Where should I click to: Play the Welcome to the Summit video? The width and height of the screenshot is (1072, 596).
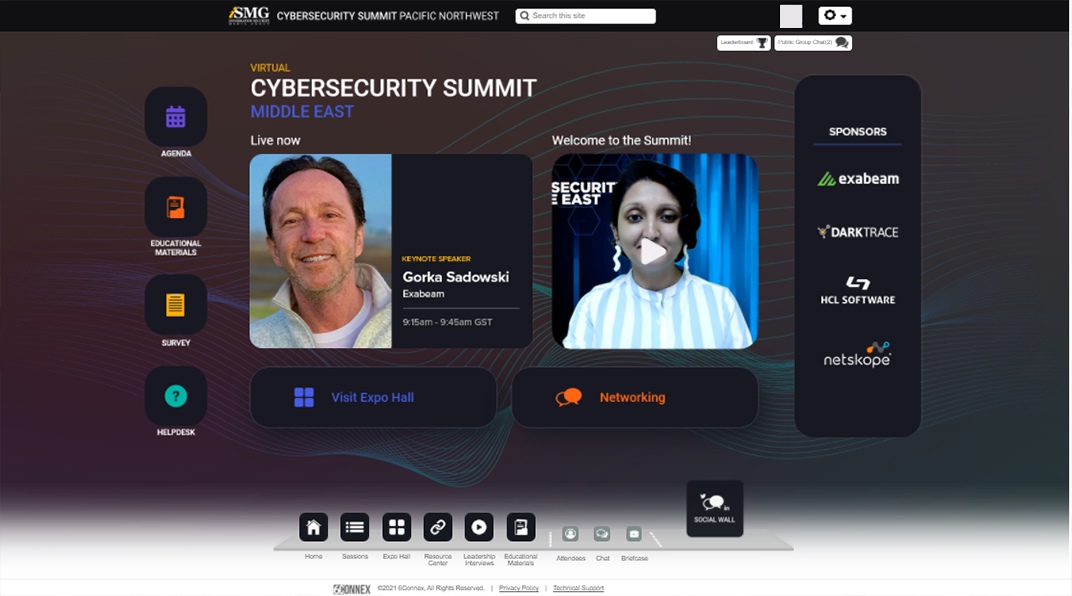pyautogui.click(x=653, y=252)
